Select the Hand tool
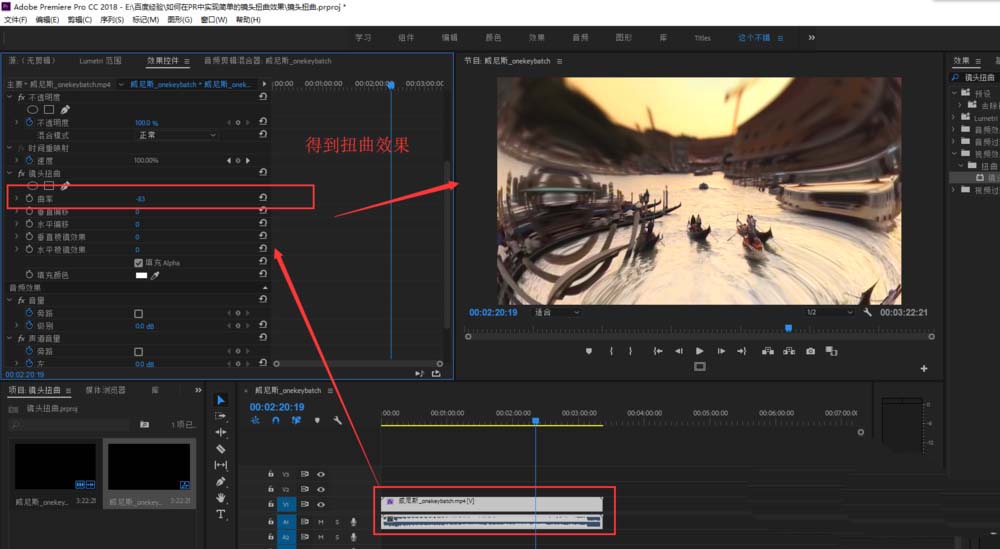The height and width of the screenshot is (549, 1000). click(x=221, y=498)
